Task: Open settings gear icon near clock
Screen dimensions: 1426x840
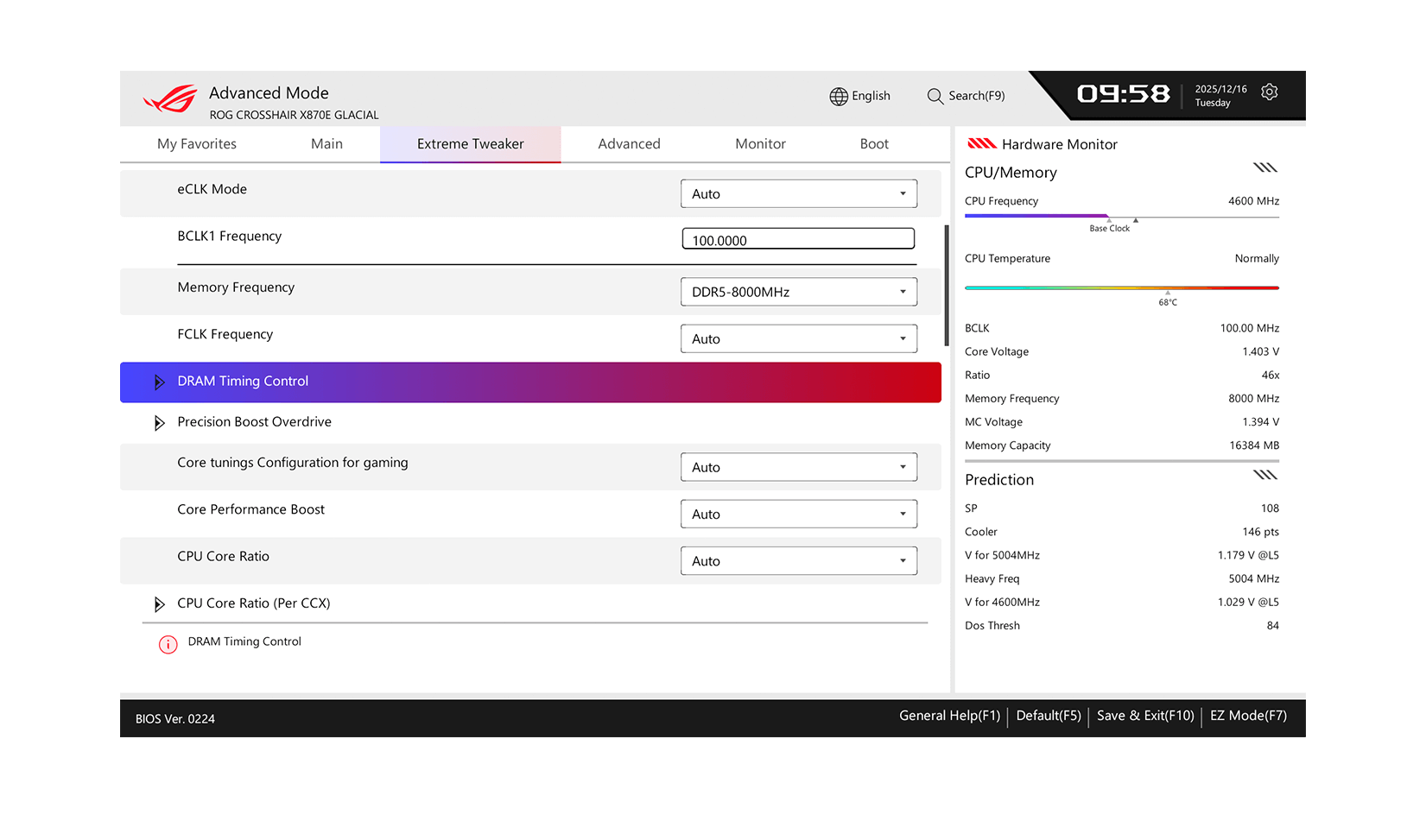Action: click(x=1269, y=92)
